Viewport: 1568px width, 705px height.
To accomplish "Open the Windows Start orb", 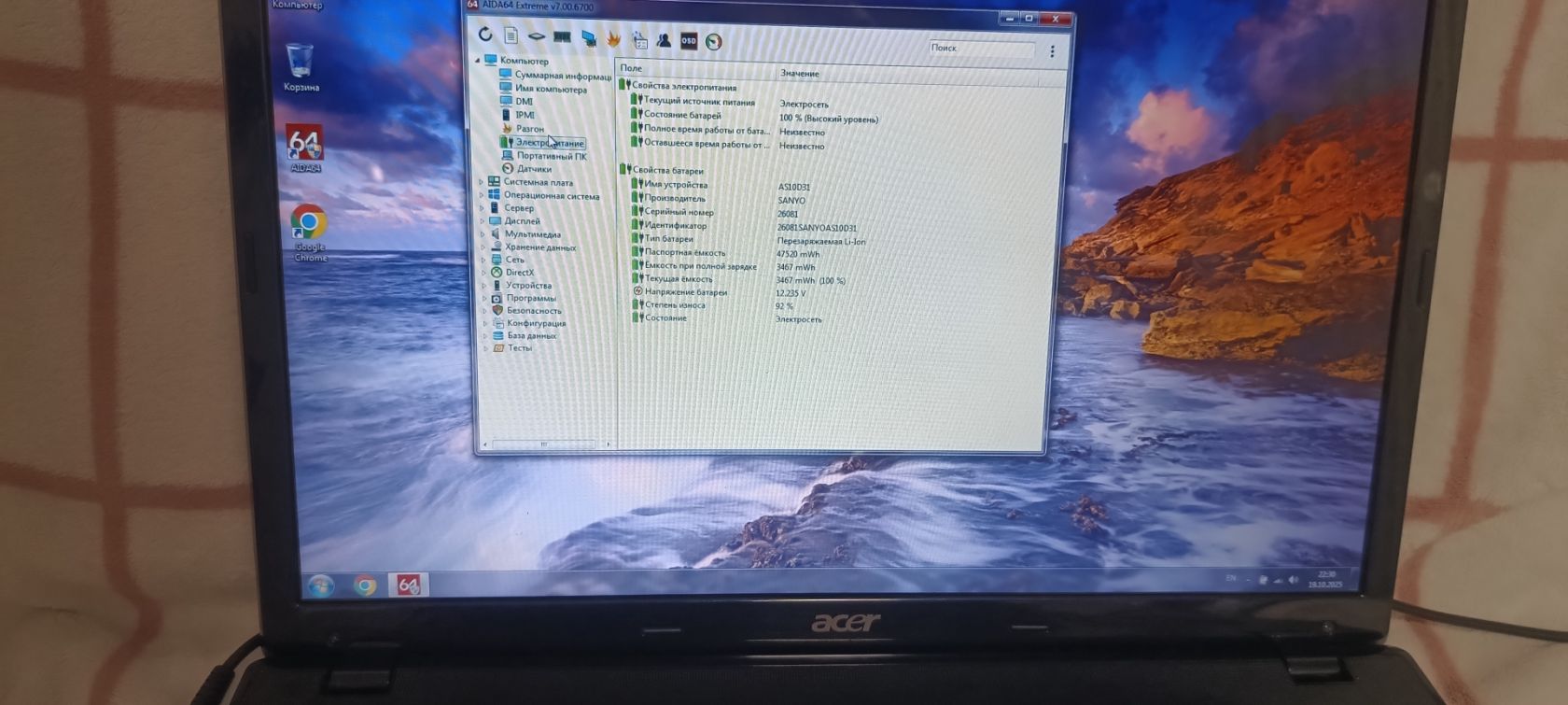I will click(321, 585).
